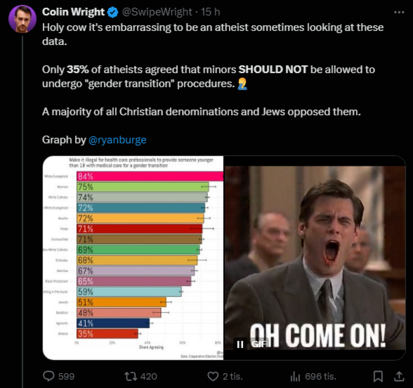The height and width of the screenshot is (388, 413).
Task: Open Colin Wright's profile picture
Action: pos(22,19)
